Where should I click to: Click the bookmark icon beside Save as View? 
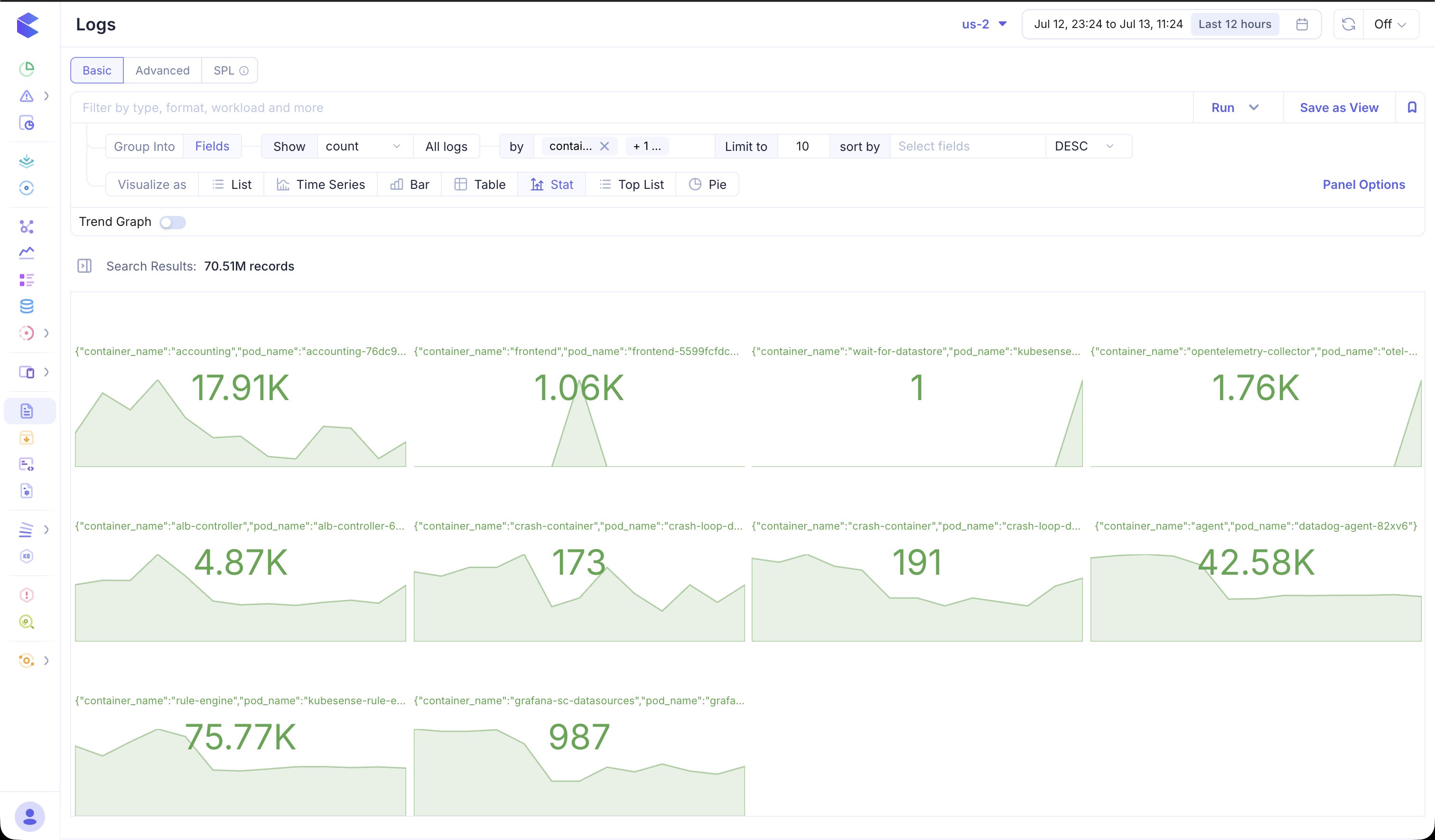pyautogui.click(x=1412, y=108)
